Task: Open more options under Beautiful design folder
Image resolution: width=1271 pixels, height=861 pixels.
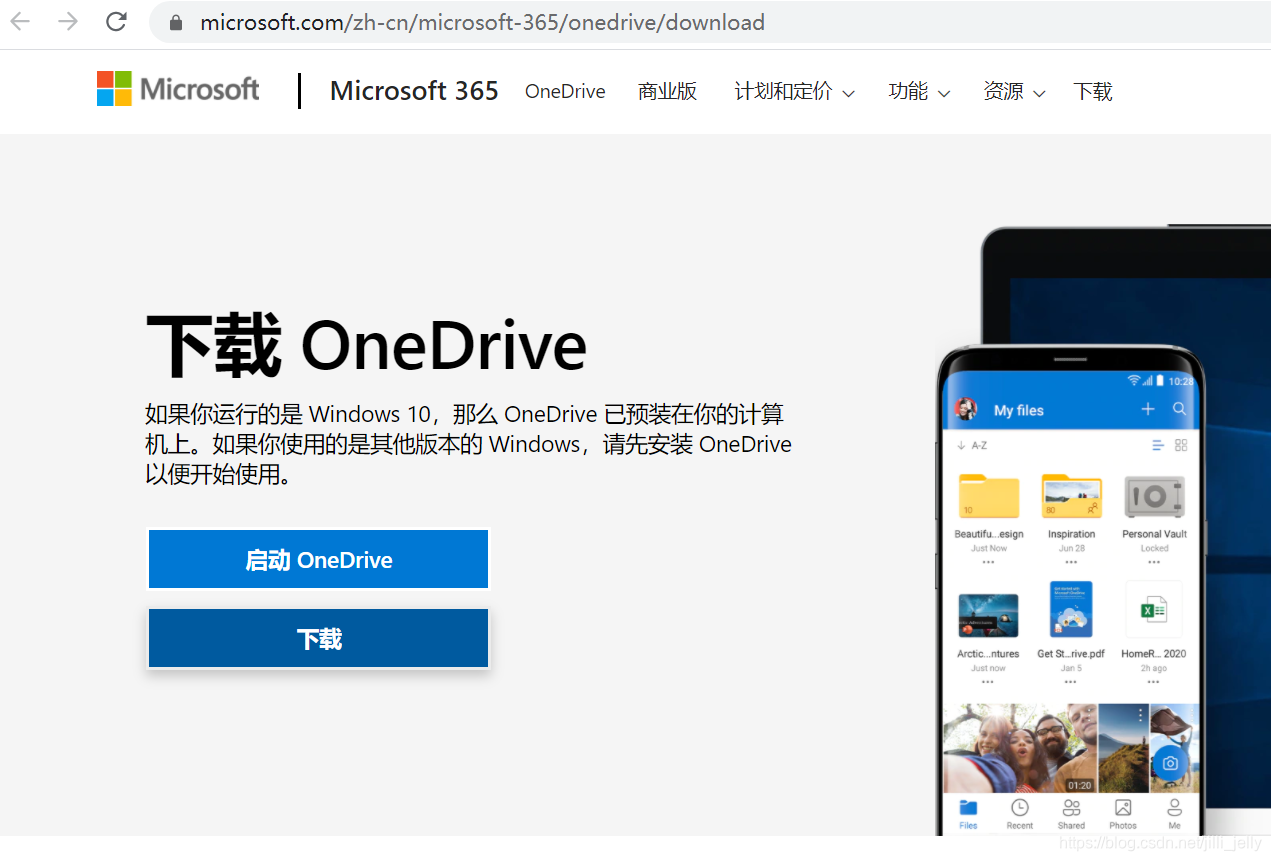Action: [988, 562]
